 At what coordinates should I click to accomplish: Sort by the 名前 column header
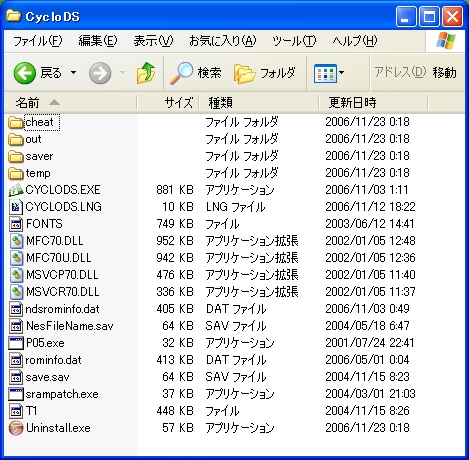(x=71, y=103)
